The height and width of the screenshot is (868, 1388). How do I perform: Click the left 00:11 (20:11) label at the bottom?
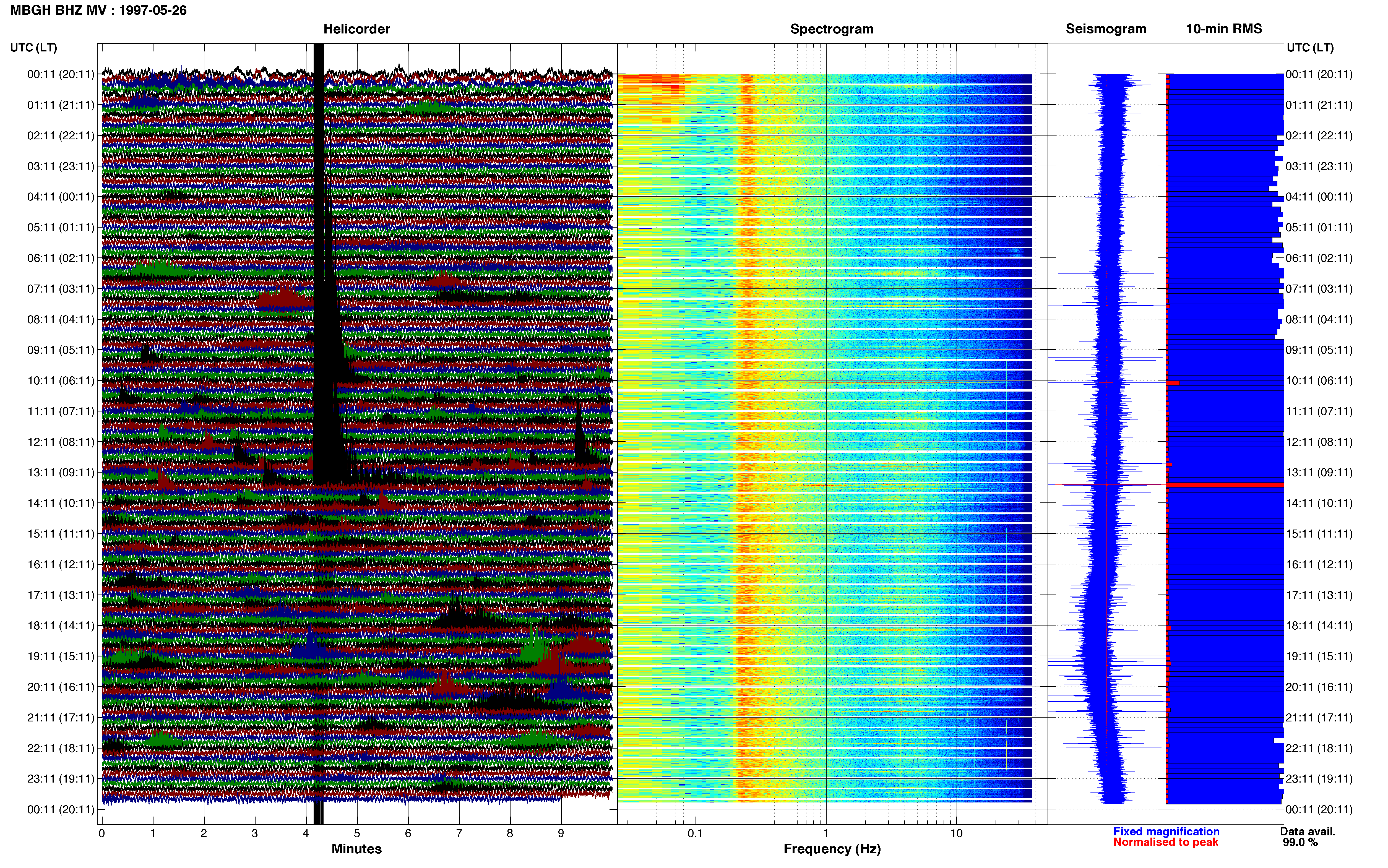tap(61, 810)
